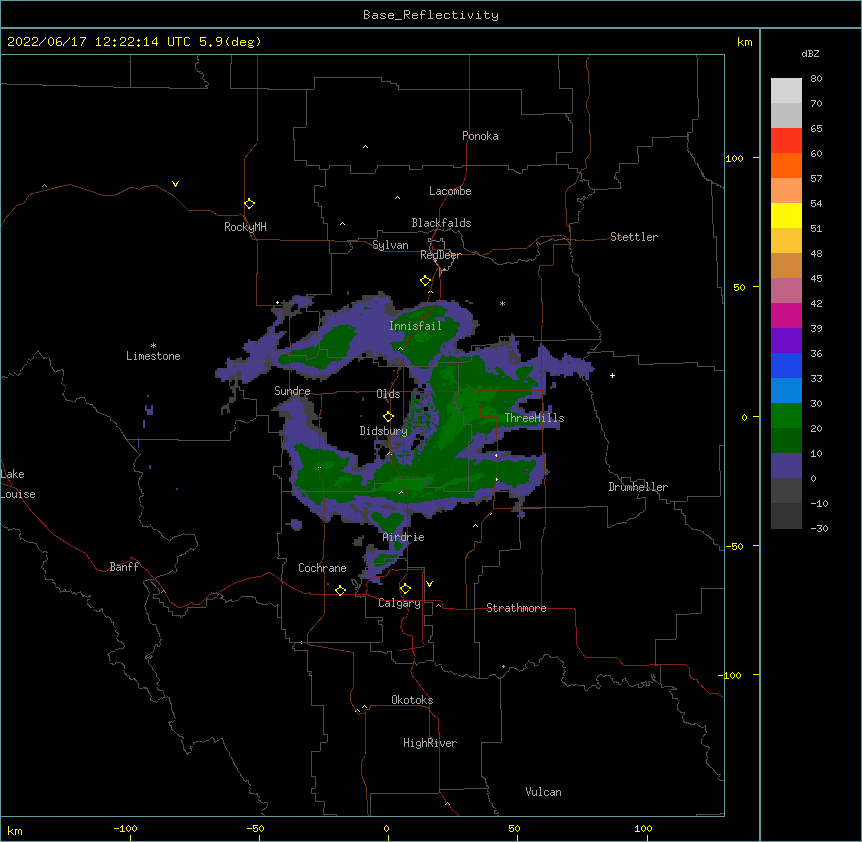Viewport: 862px width, 842px height.
Task: Select the yellow 51-54 dBZ legend swatch
Action: [786, 215]
